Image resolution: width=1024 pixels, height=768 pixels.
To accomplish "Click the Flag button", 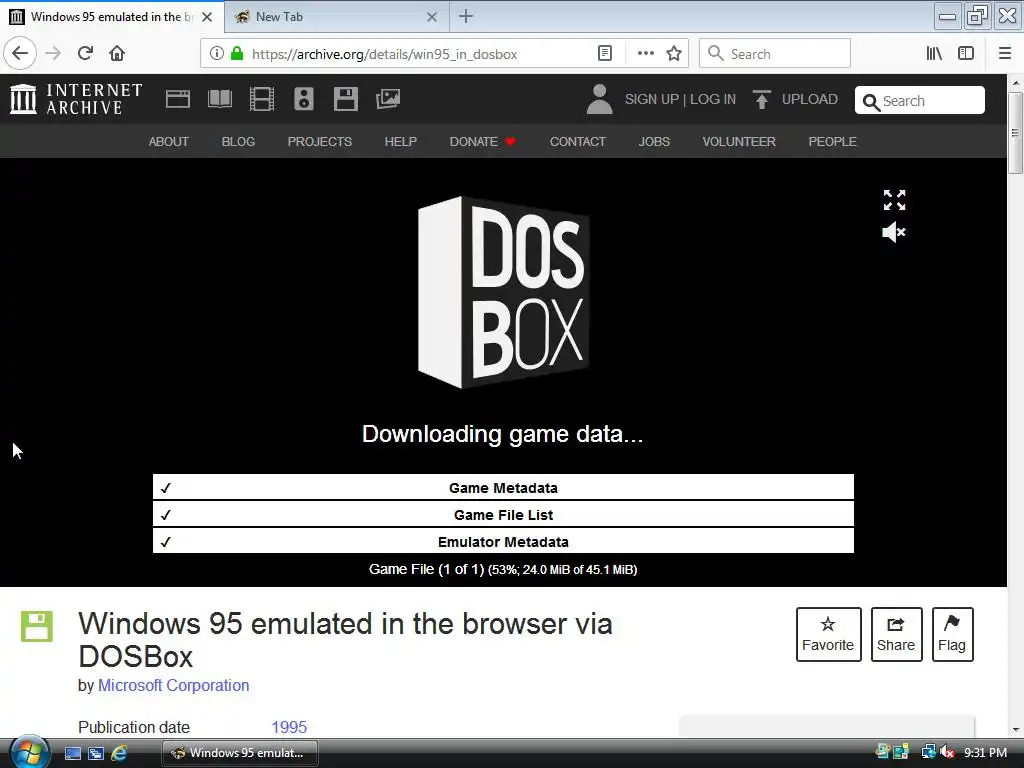I will coord(952,634).
